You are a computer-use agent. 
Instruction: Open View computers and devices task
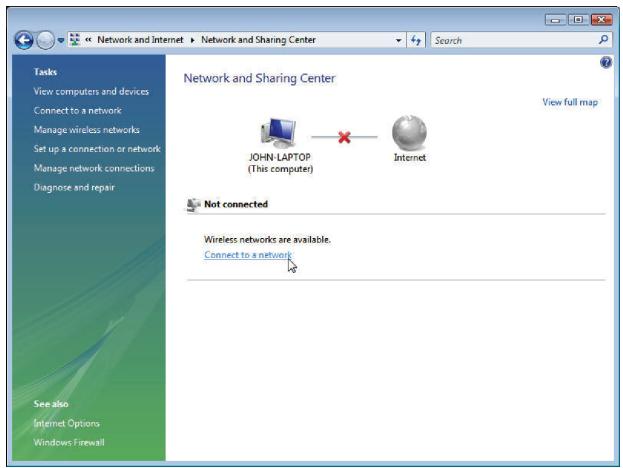click(91, 91)
